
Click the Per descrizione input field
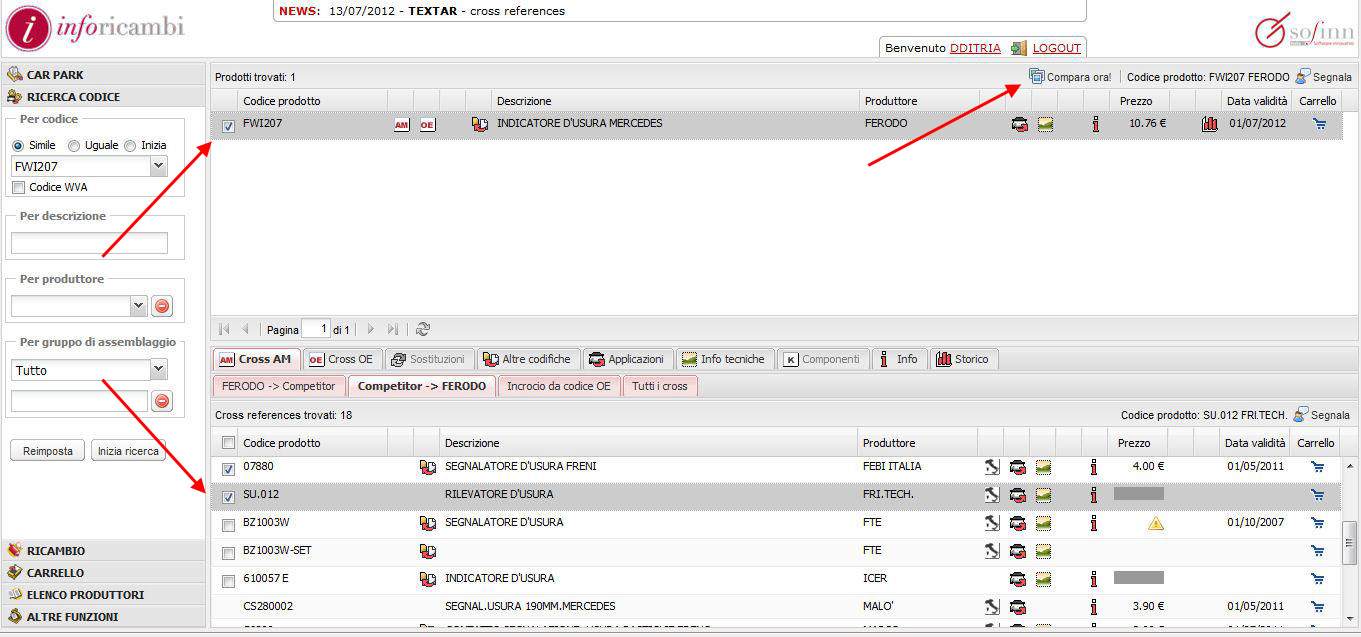coord(89,243)
